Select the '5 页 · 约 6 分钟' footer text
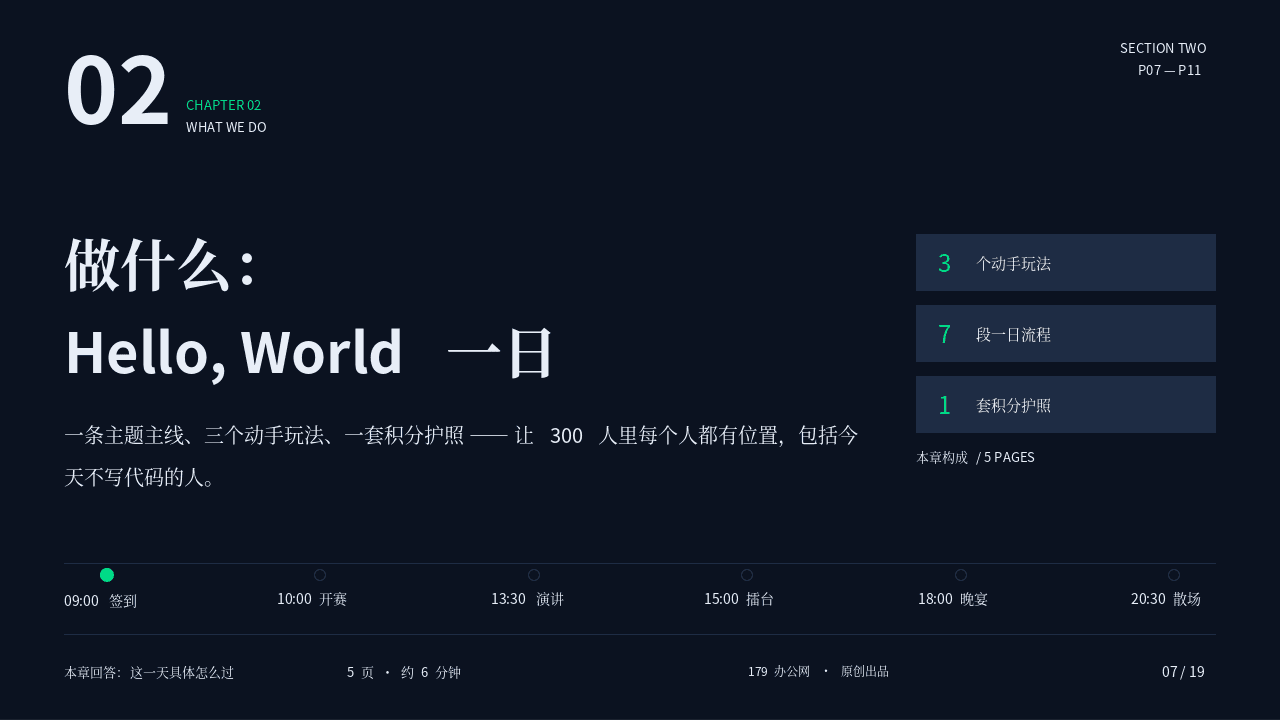Viewport: 1280px width, 720px height. [x=404, y=672]
